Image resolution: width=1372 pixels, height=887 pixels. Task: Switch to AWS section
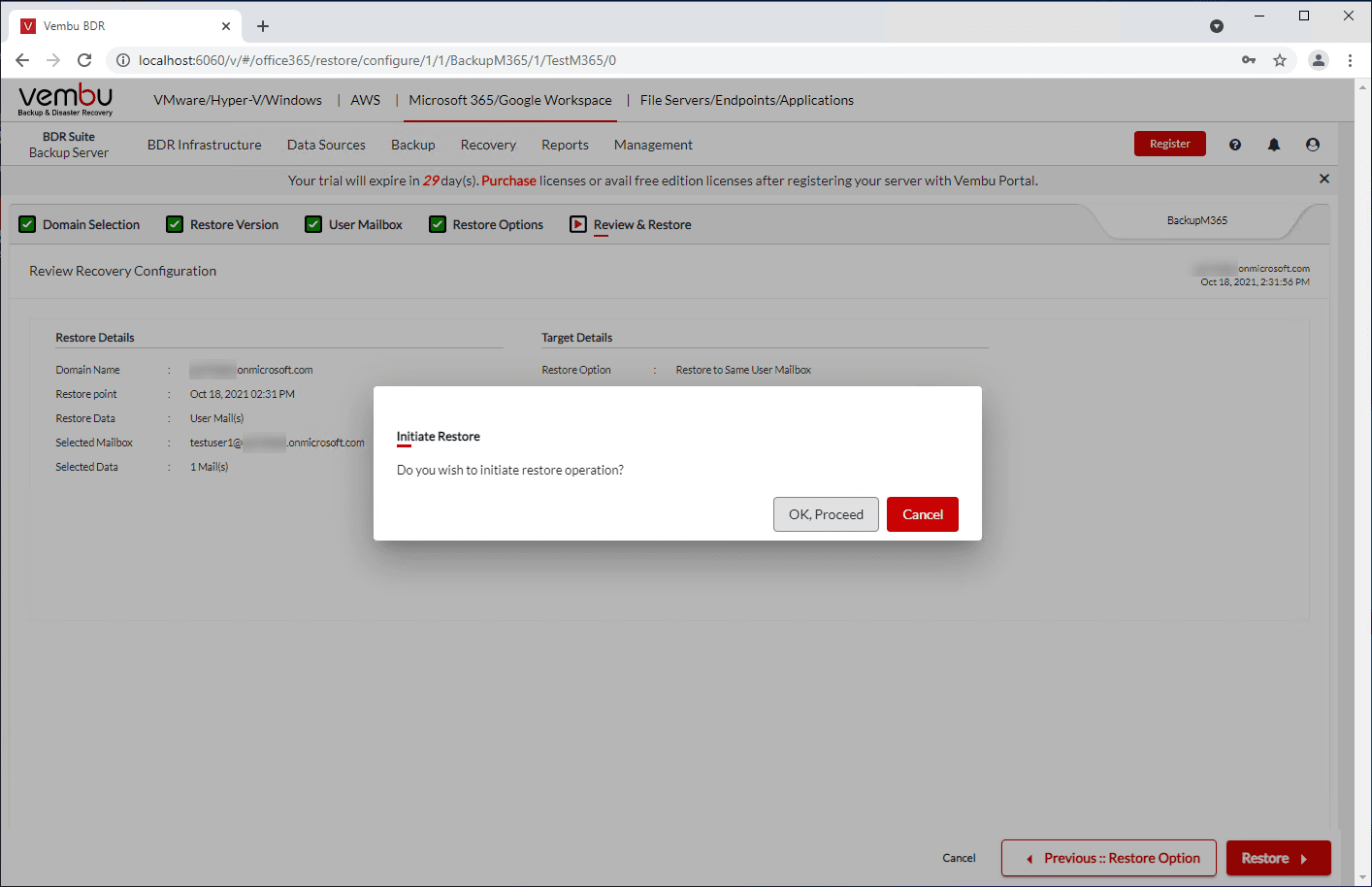pyautogui.click(x=366, y=100)
